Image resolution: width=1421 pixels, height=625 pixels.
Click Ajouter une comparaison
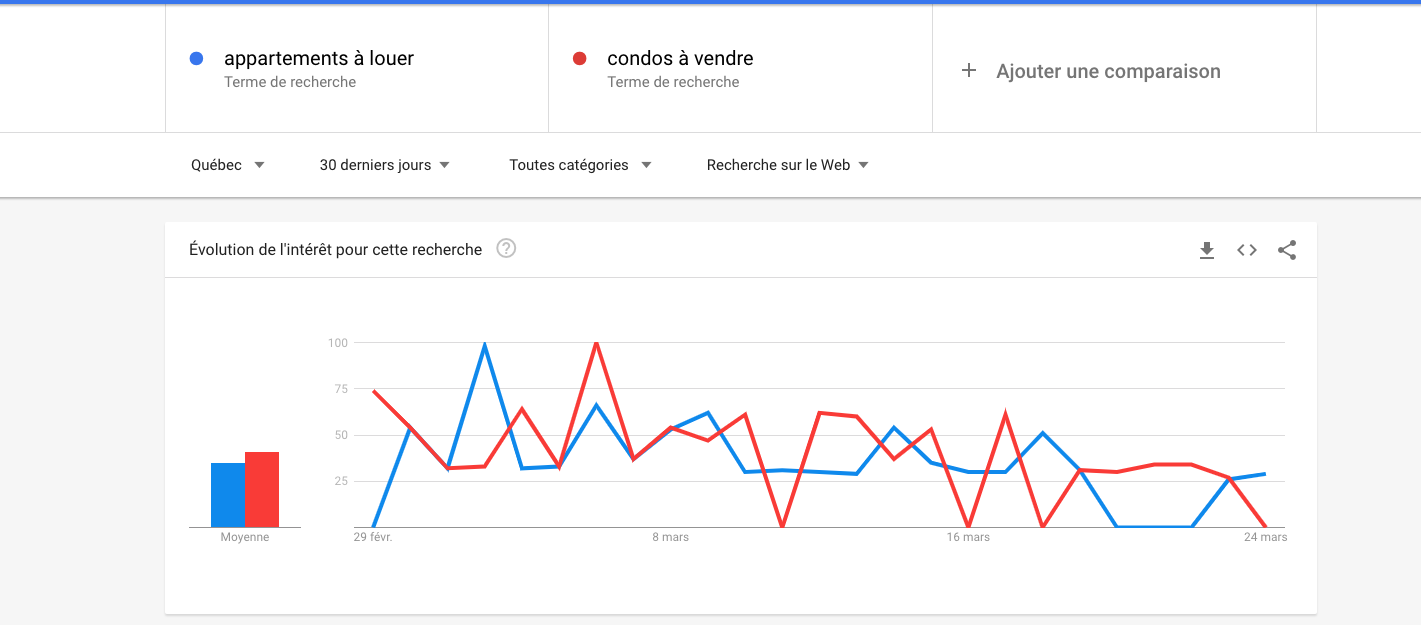click(1109, 71)
